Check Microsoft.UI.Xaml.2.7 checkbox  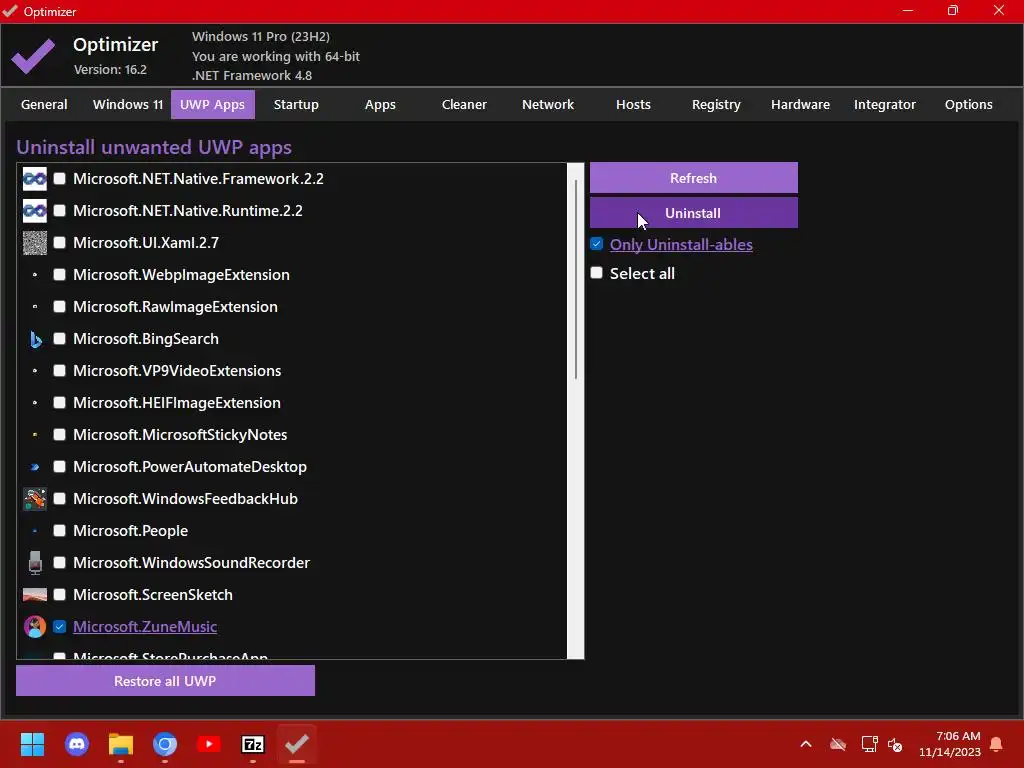click(x=59, y=243)
